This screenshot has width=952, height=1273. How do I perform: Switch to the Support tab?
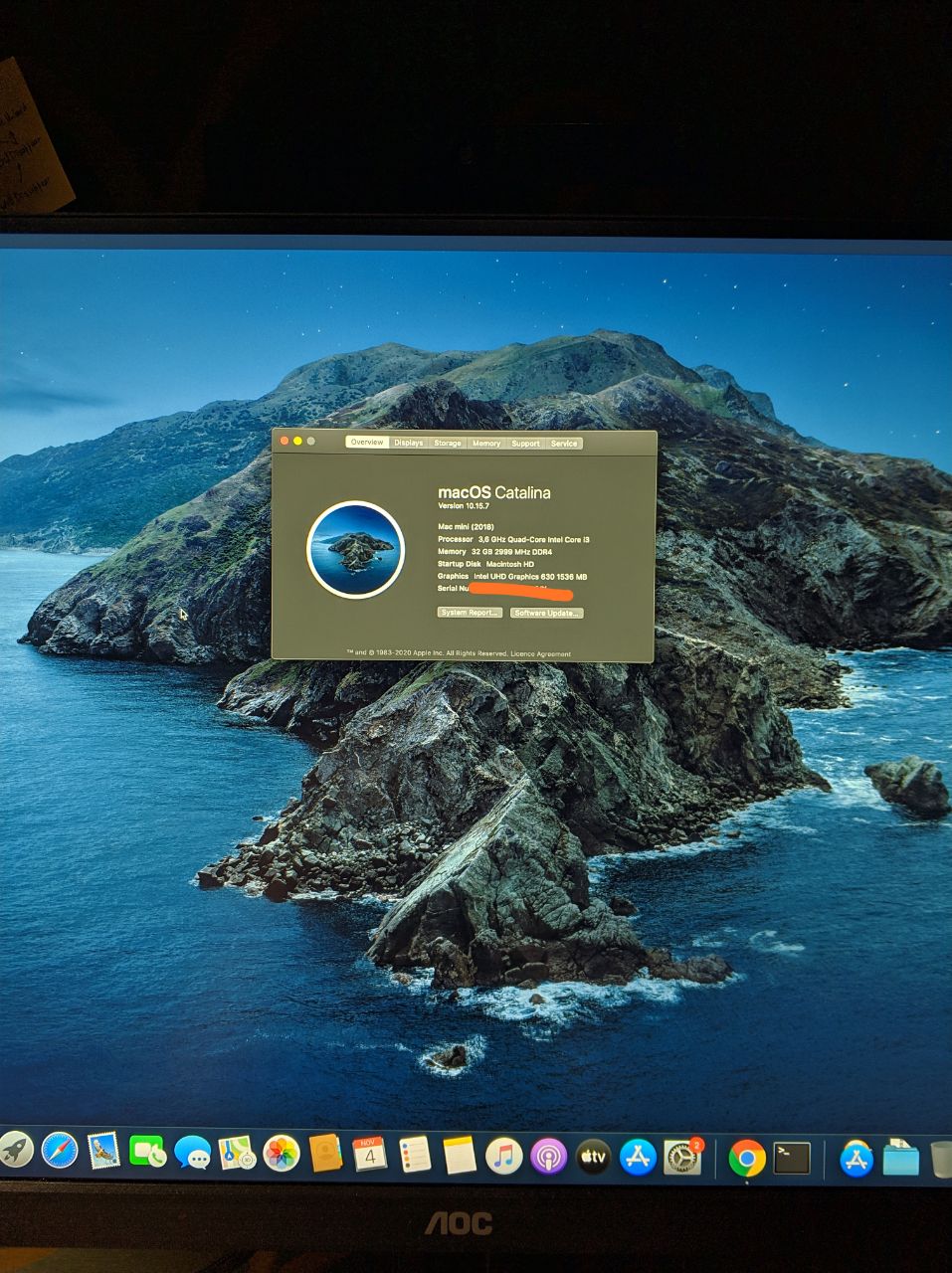(x=525, y=444)
